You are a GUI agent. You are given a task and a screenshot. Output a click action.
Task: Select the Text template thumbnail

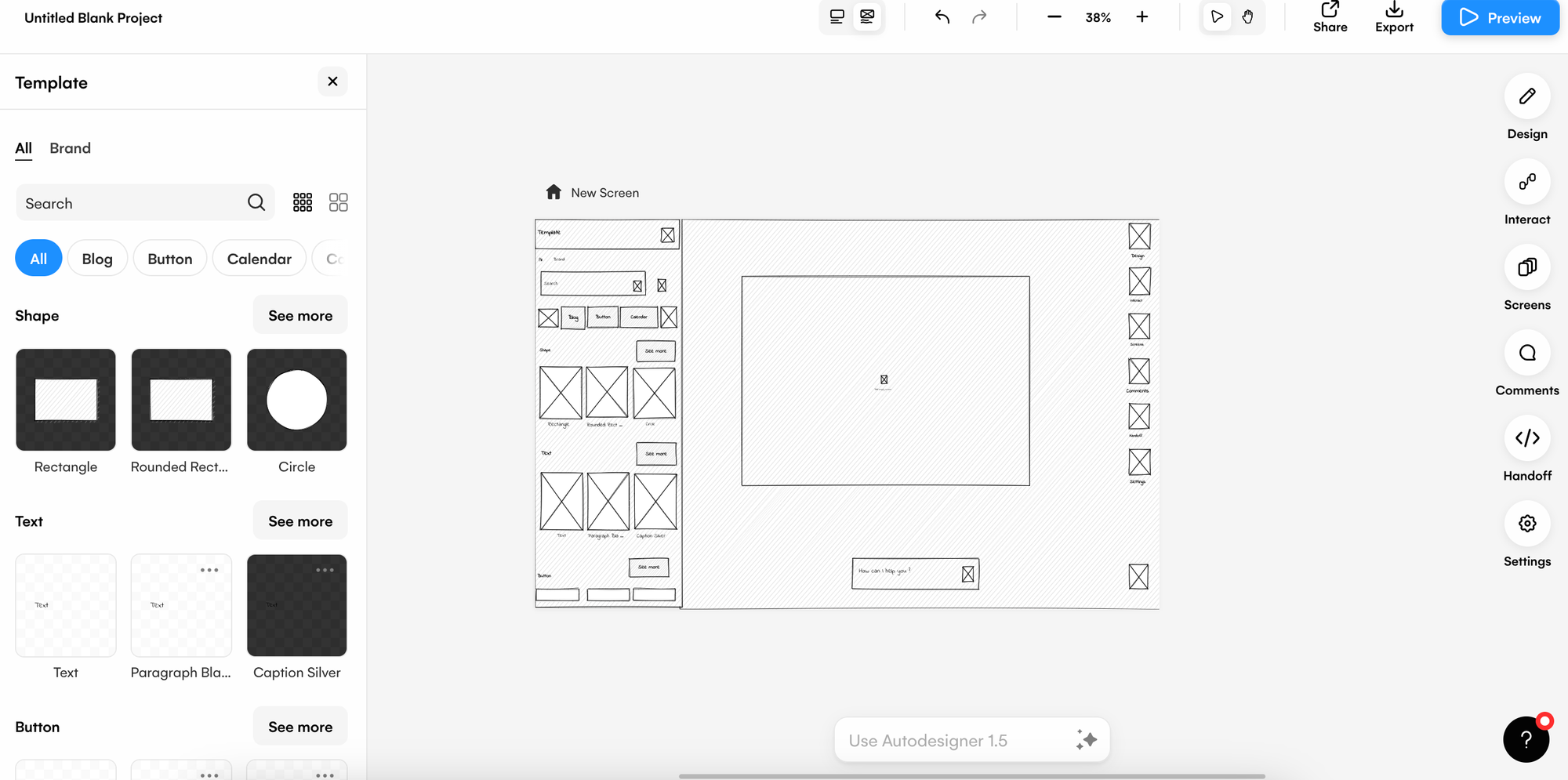(66, 605)
